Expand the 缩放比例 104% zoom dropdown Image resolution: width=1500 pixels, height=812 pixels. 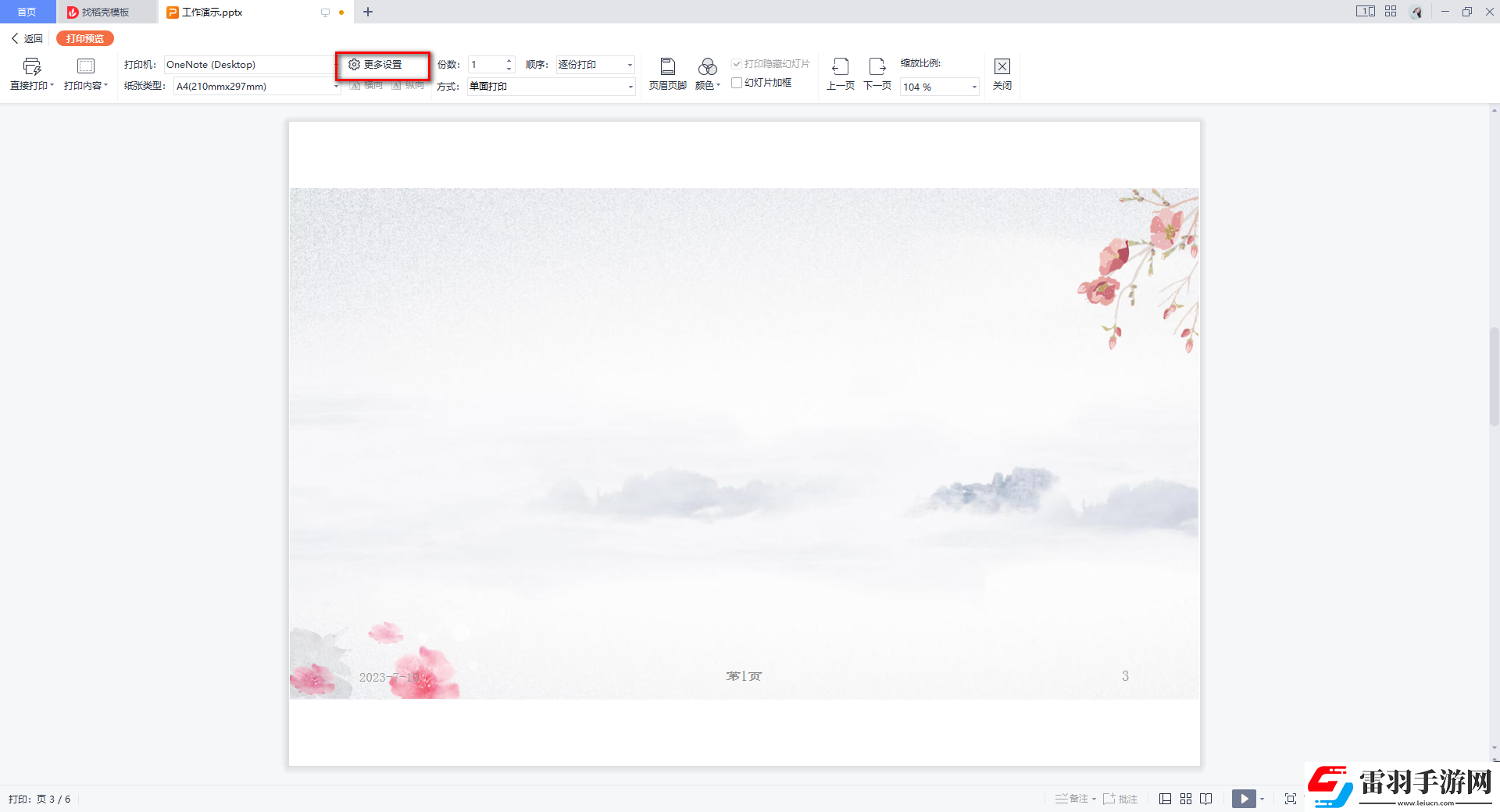[974, 87]
